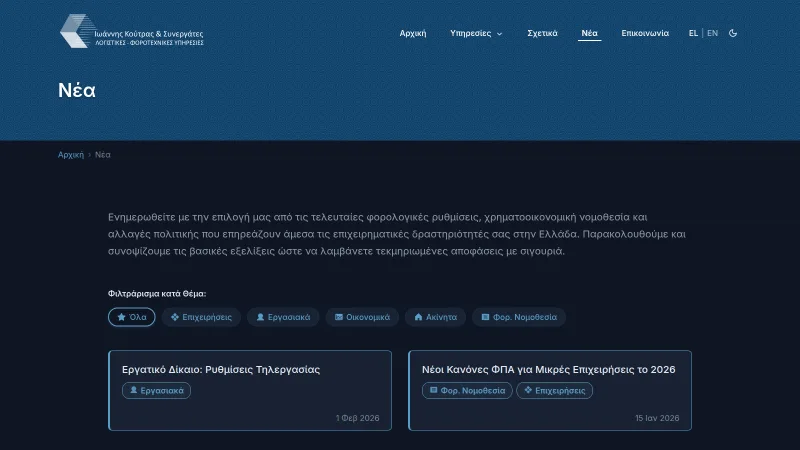
Task: Click the Αρχική breadcrumb link
Action: (70, 155)
